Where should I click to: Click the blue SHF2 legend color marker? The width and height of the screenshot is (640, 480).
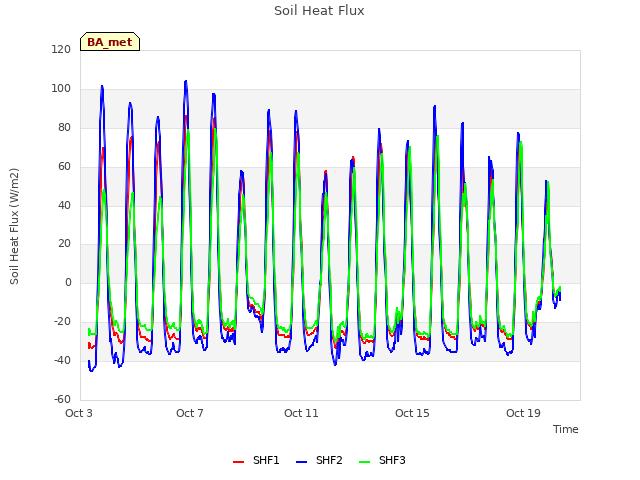[301, 462]
